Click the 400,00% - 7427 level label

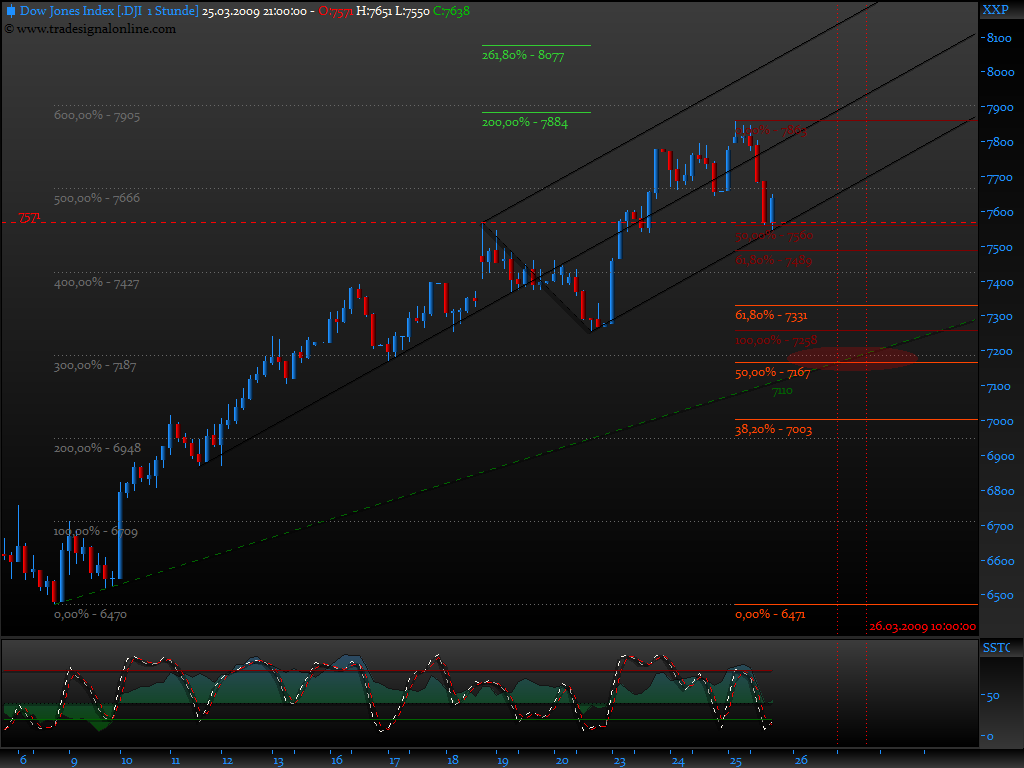(x=97, y=283)
